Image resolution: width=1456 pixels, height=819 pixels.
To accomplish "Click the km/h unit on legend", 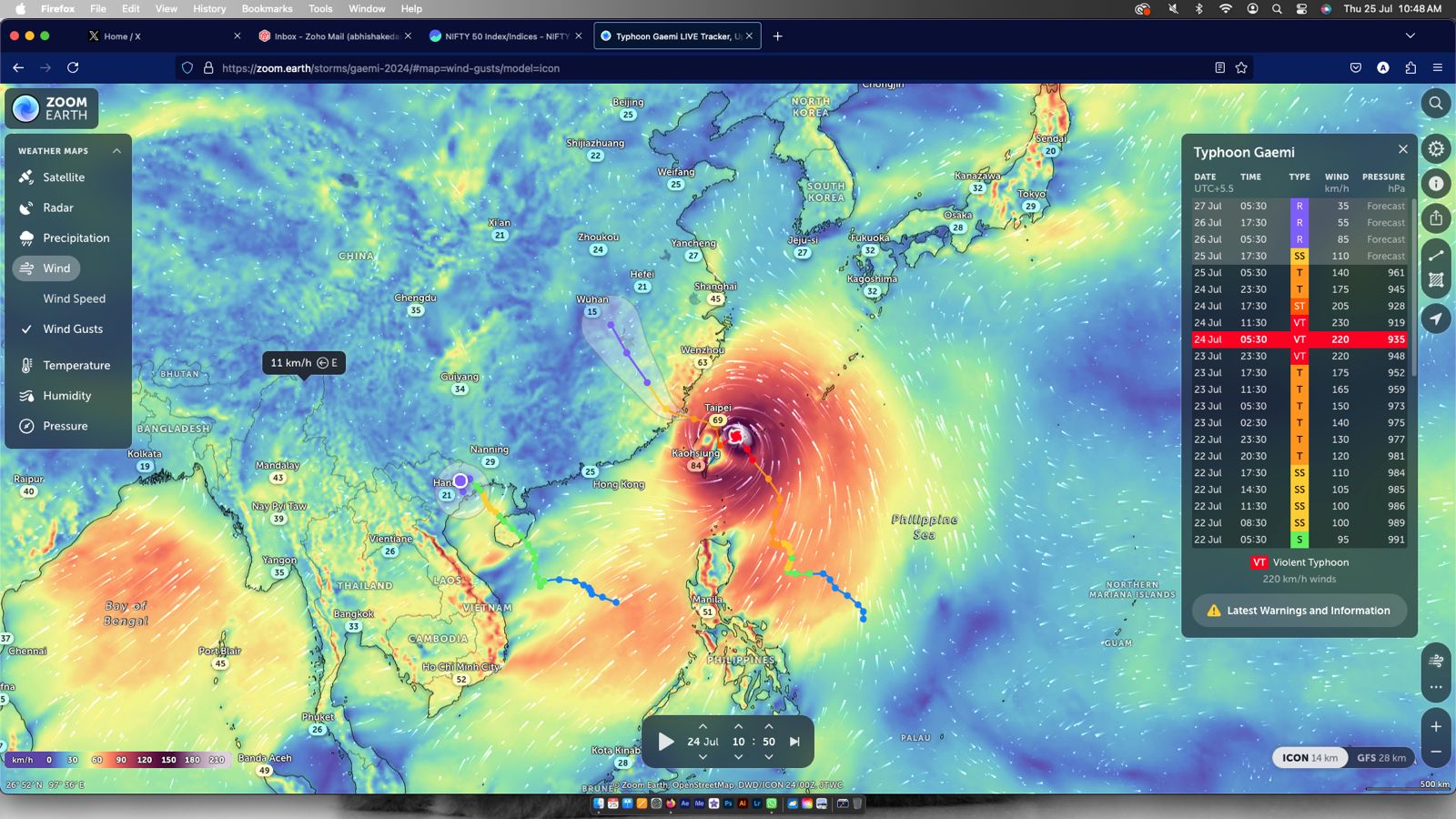I will click(x=22, y=760).
